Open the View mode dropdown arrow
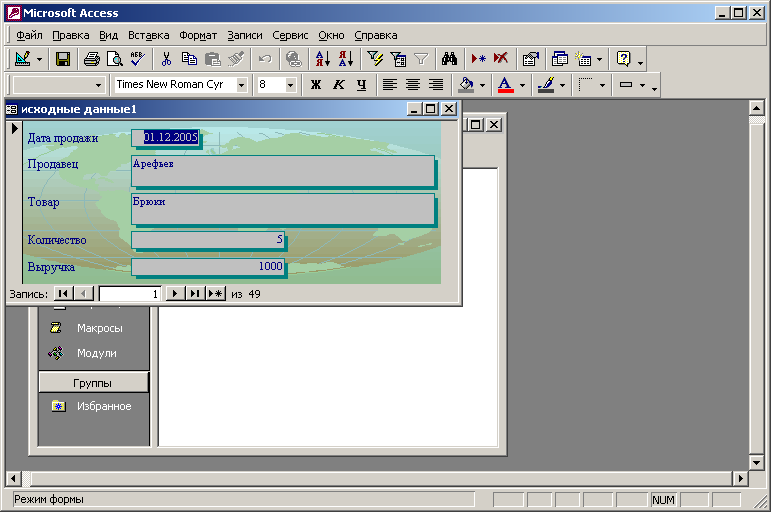Image resolution: width=771 pixels, height=512 pixels. 39,60
